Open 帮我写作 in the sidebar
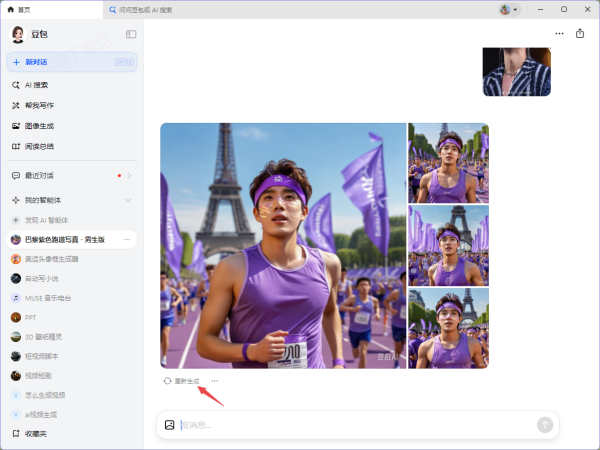 click(39, 105)
